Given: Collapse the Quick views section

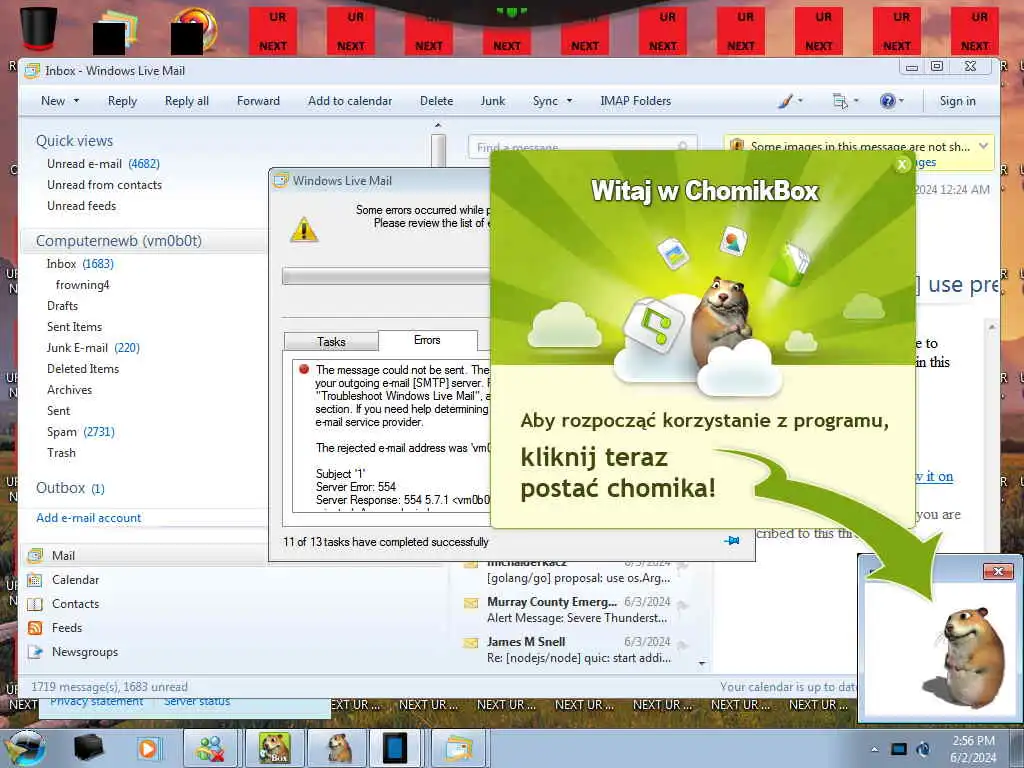Looking at the screenshot, I should (74, 141).
